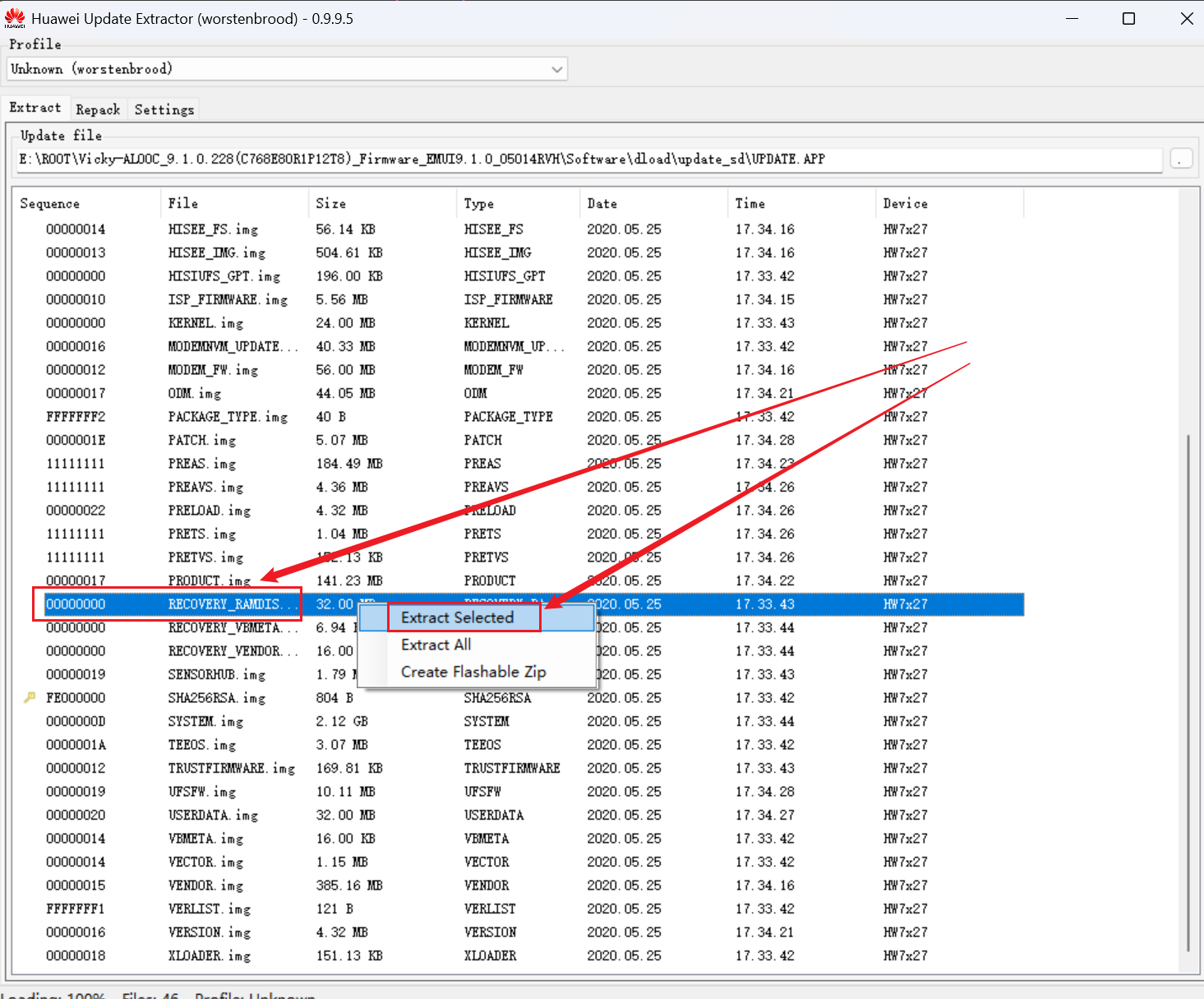Open the Settings tab
The width and height of the screenshot is (1204, 999).
click(x=164, y=109)
